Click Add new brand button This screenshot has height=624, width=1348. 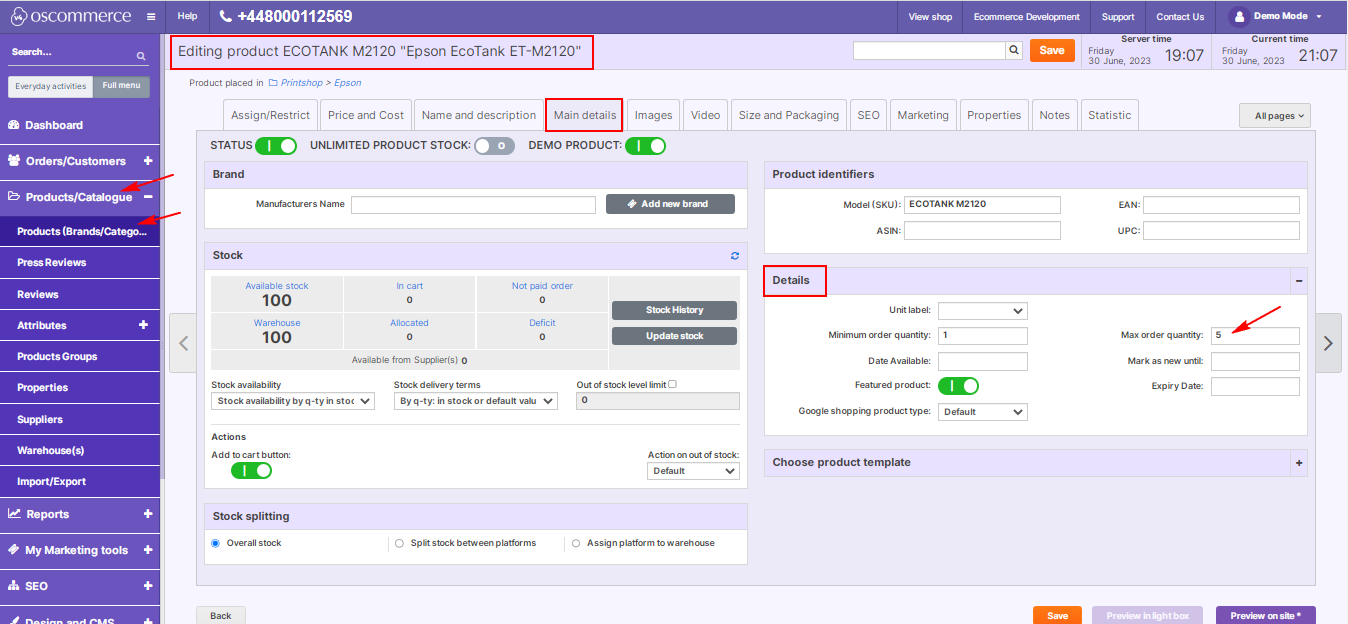pyautogui.click(x=670, y=204)
